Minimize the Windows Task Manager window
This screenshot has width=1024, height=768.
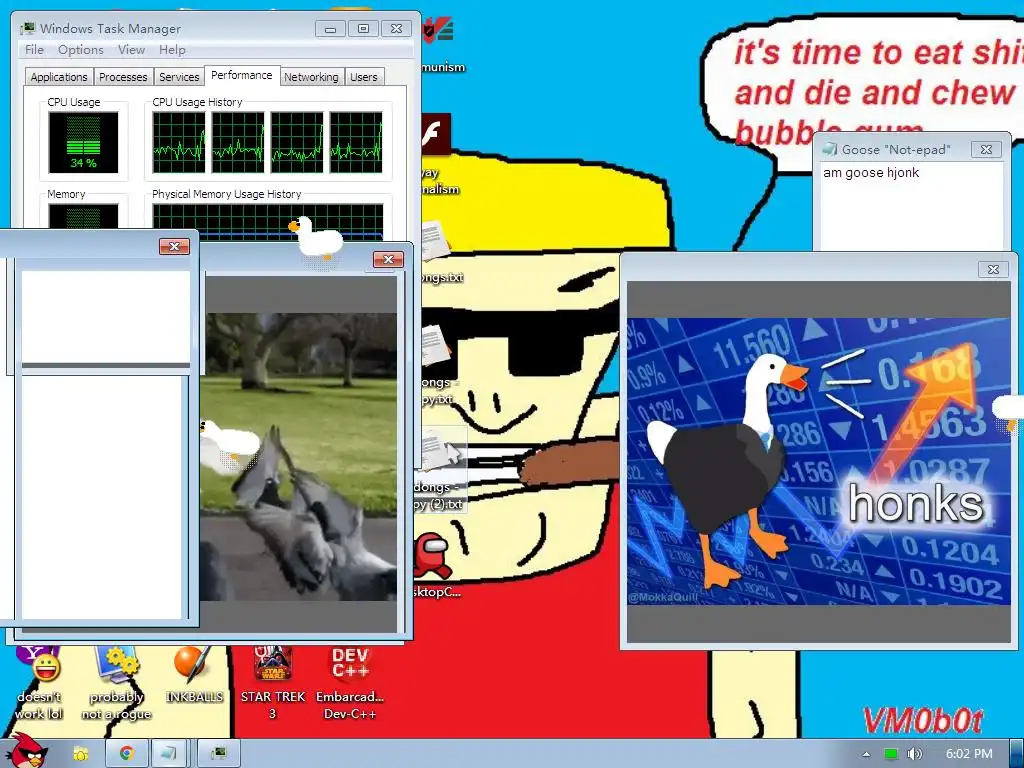coord(330,29)
